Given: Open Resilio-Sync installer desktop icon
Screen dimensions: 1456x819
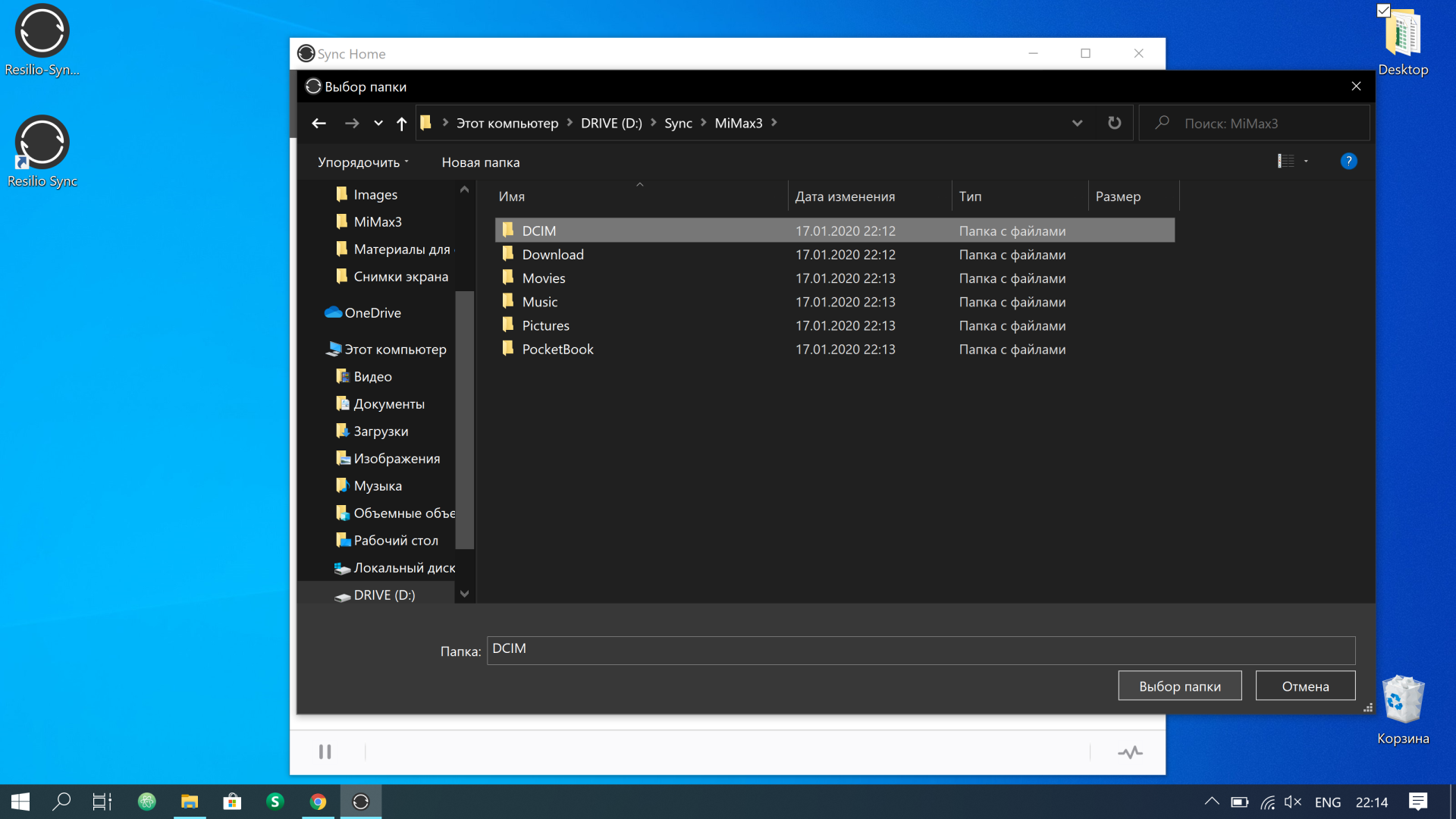Looking at the screenshot, I should click(x=42, y=42).
